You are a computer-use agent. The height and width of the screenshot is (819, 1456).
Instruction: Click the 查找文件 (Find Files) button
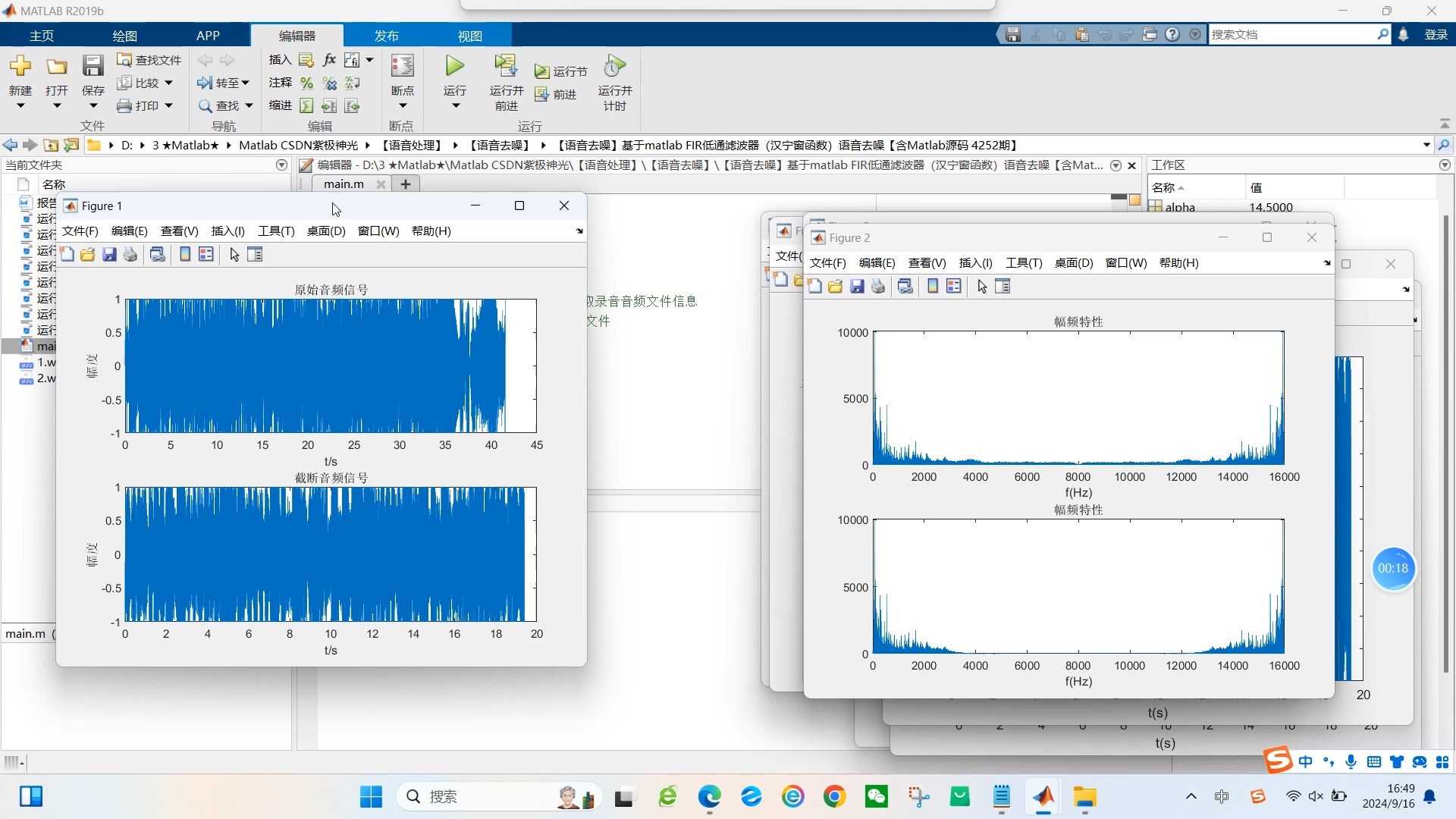(149, 60)
